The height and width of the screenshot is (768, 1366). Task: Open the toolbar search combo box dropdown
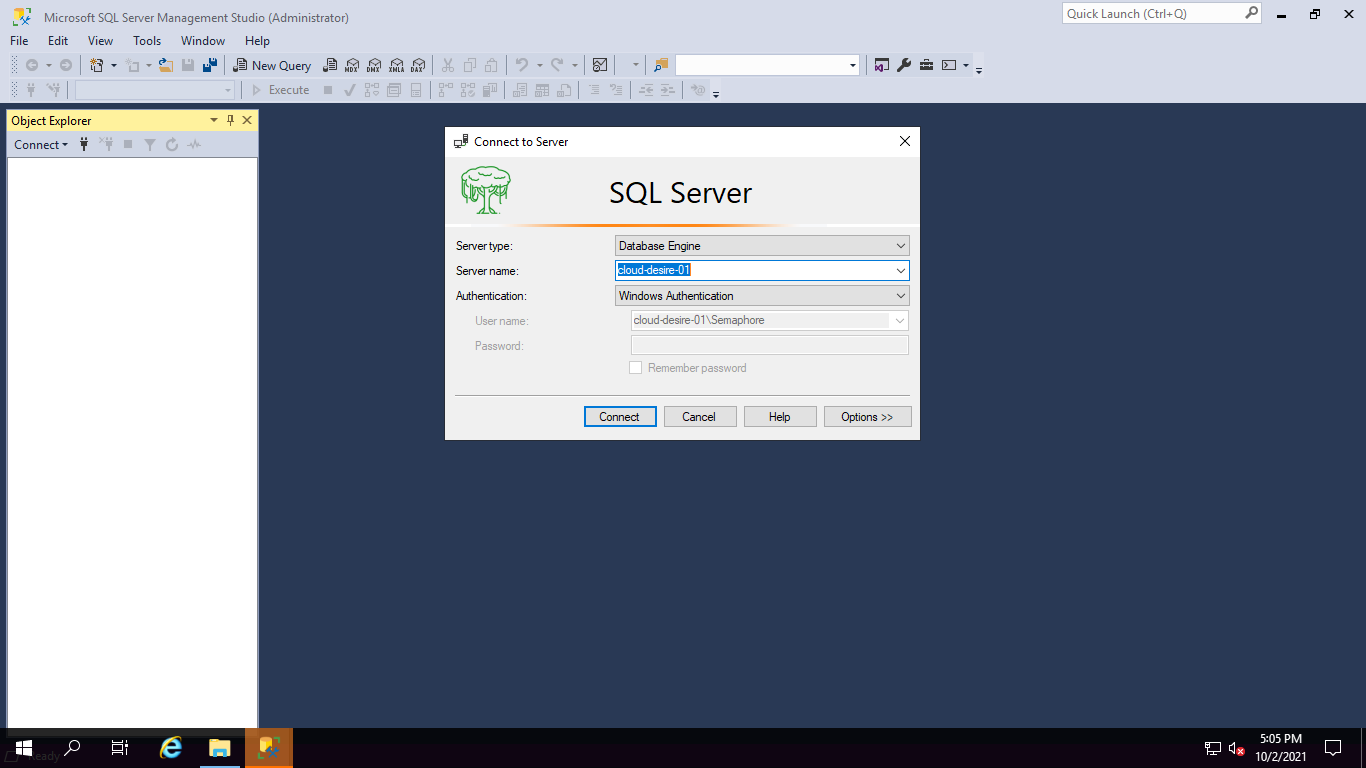tap(853, 65)
